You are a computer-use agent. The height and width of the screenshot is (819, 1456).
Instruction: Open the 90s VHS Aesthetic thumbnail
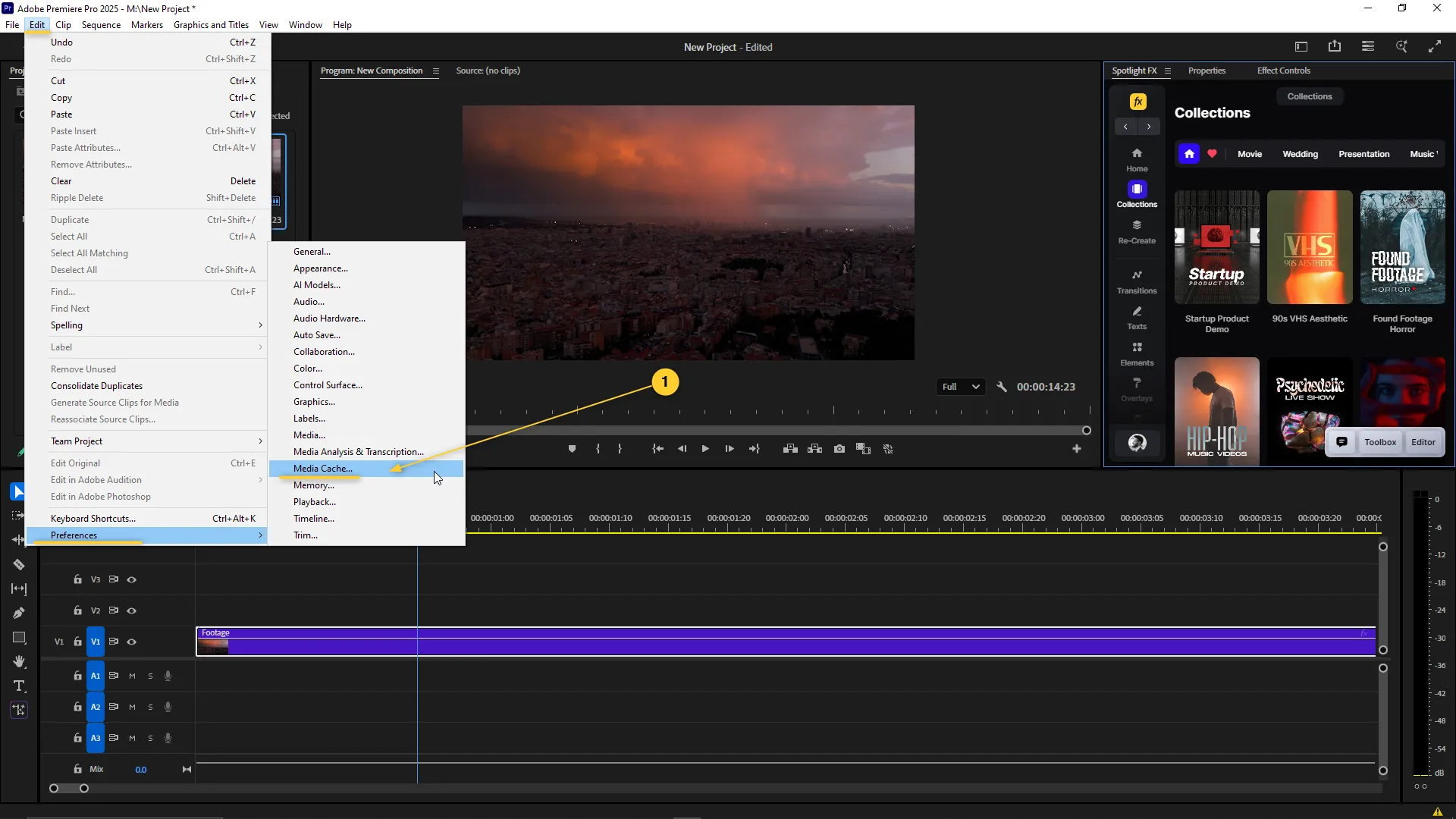pyautogui.click(x=1309, y=247)
